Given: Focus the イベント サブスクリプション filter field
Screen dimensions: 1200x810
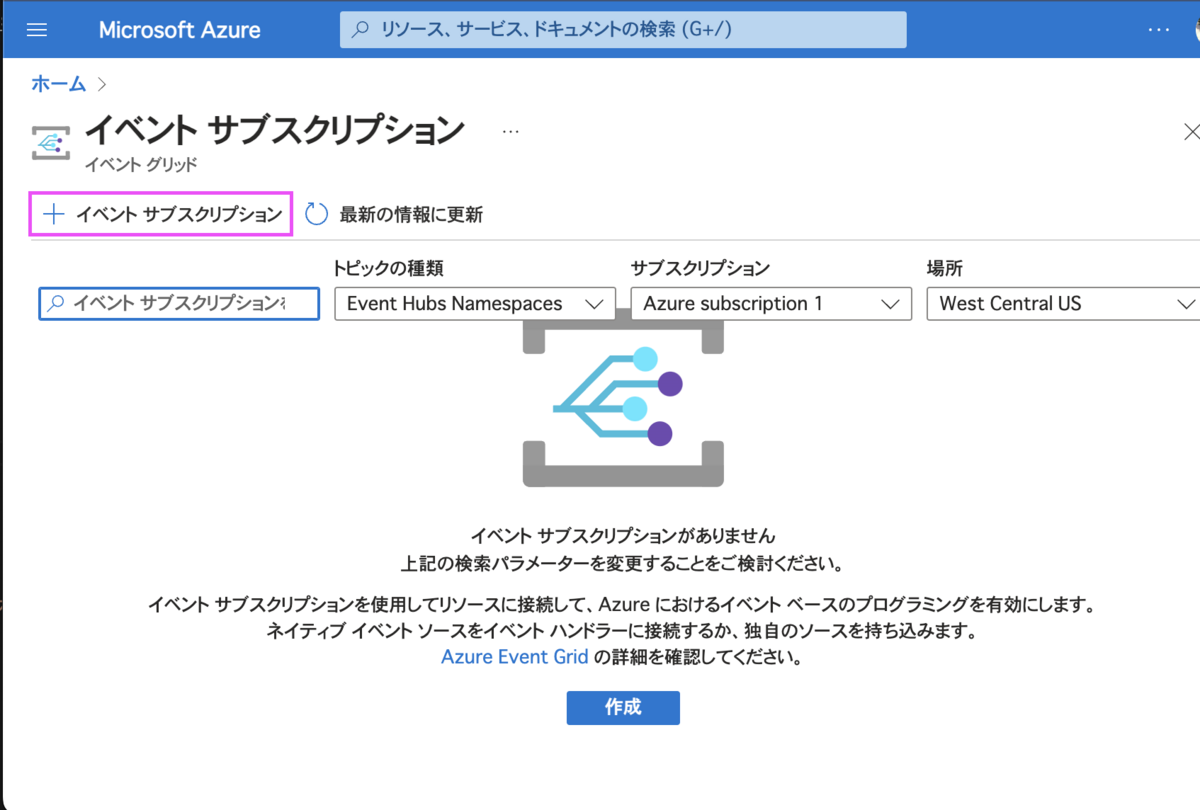Looking at the screenshot, I should (x=179, y=303).
